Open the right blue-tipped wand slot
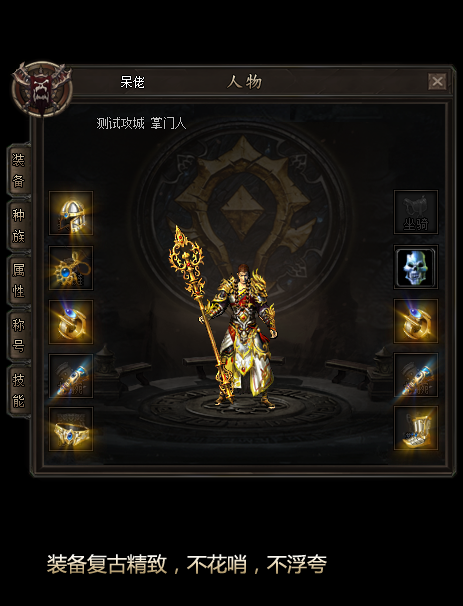This screenshot has width=463, height=606. 416,375
